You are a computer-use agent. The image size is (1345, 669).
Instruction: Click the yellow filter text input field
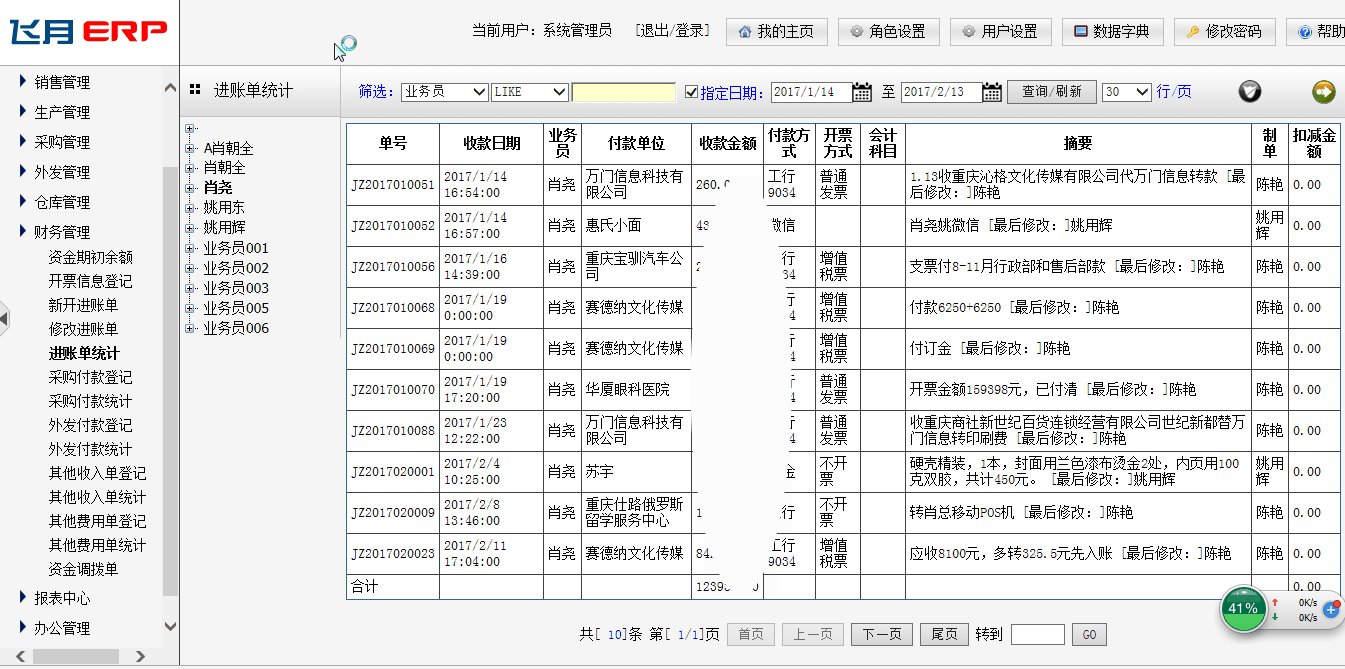point(623,92)
